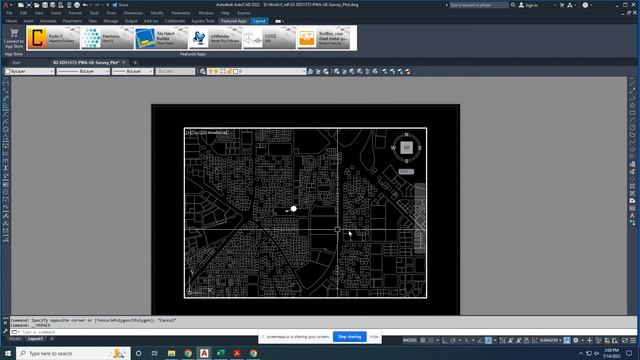Switch to the Annotate ribbon tab
Viewport: 640px width, 360px height.
(48, 21)
